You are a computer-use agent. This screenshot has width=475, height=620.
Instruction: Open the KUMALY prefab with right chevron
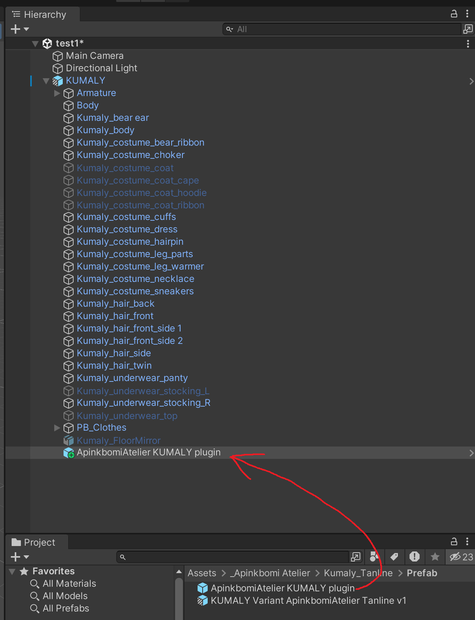pos(471,81)
